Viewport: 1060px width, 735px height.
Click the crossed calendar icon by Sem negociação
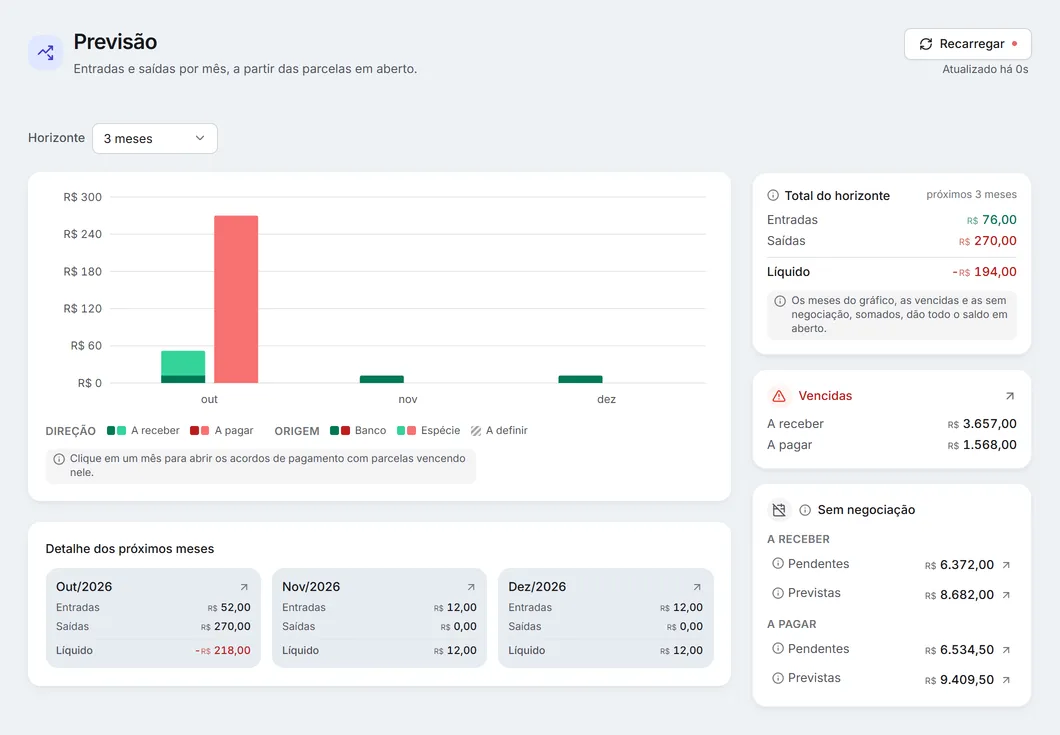tap(779, 510)
